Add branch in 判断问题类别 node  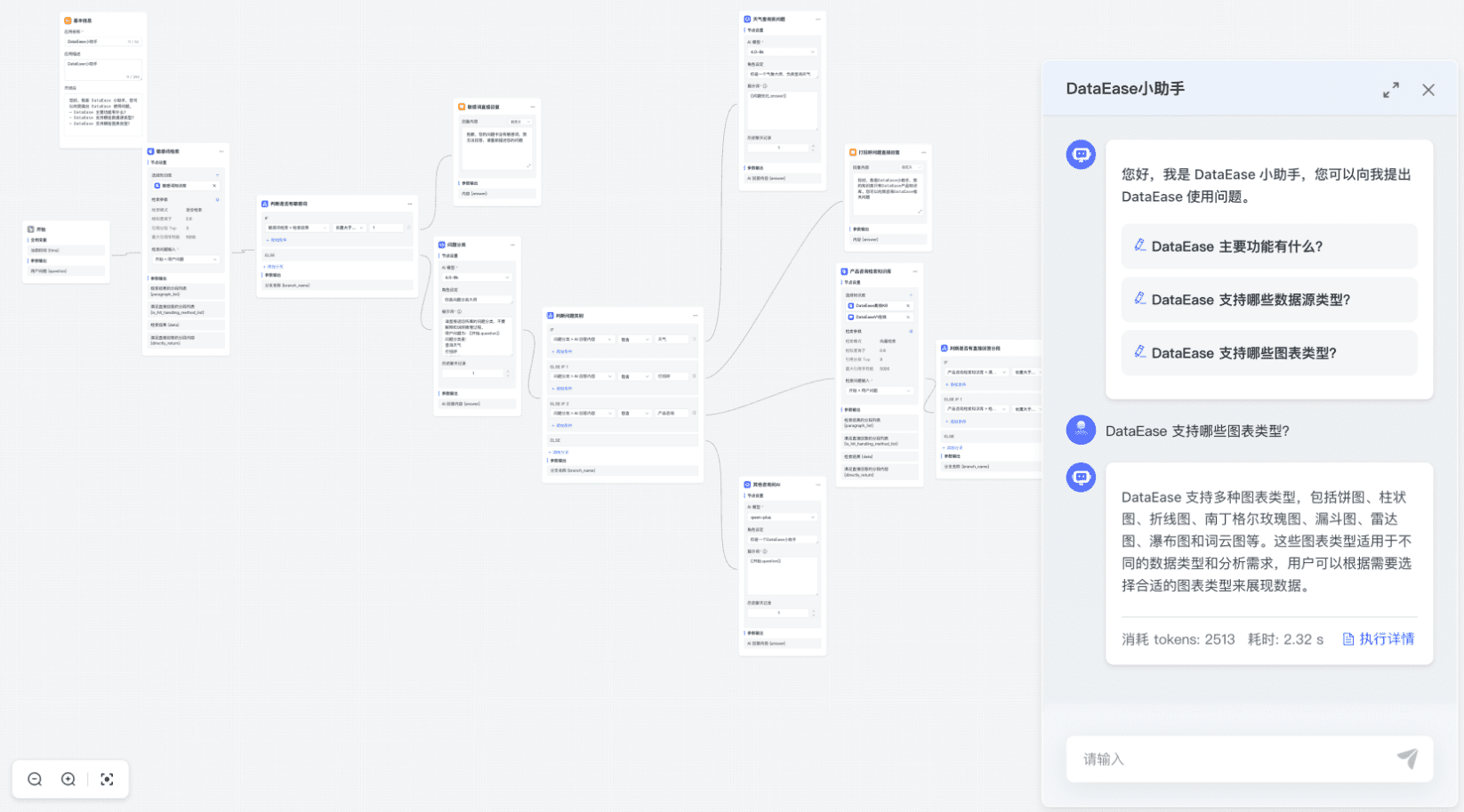point(559,452)
